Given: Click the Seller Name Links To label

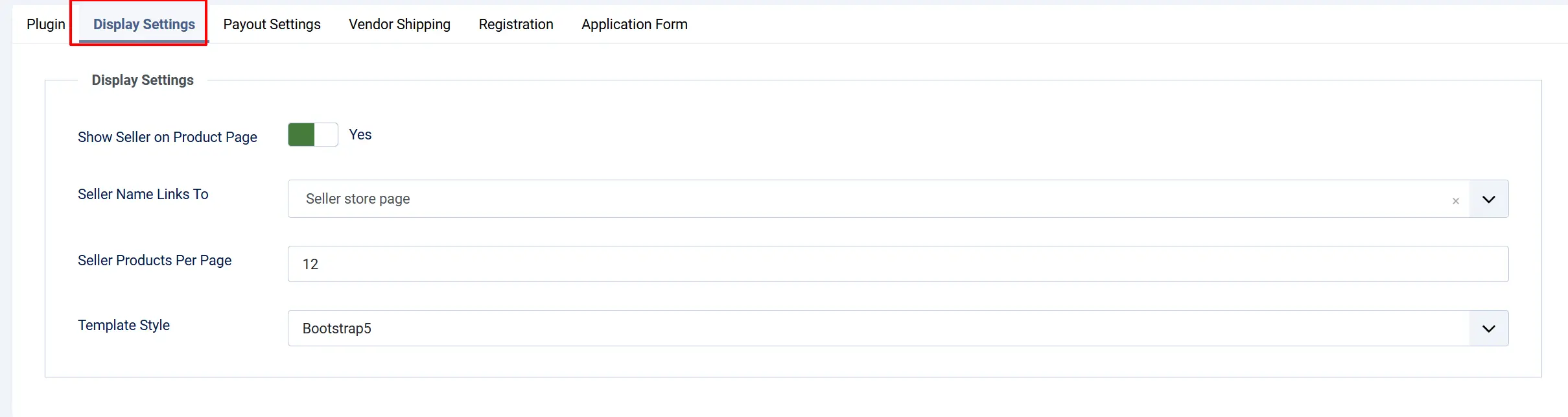Looking at the screenshot, I should point(143,195).
